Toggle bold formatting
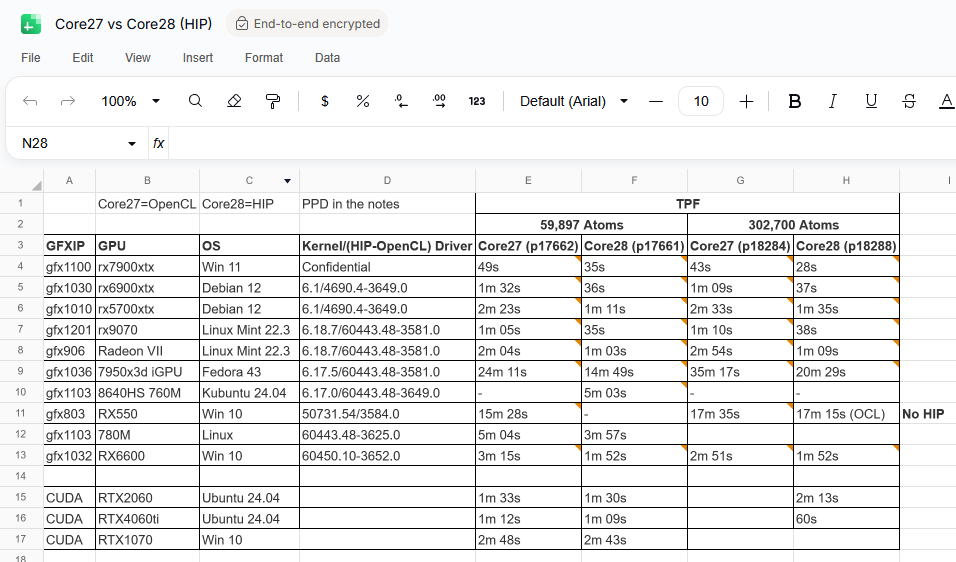This screenshot has width=956, height=562. pos(795,101)
